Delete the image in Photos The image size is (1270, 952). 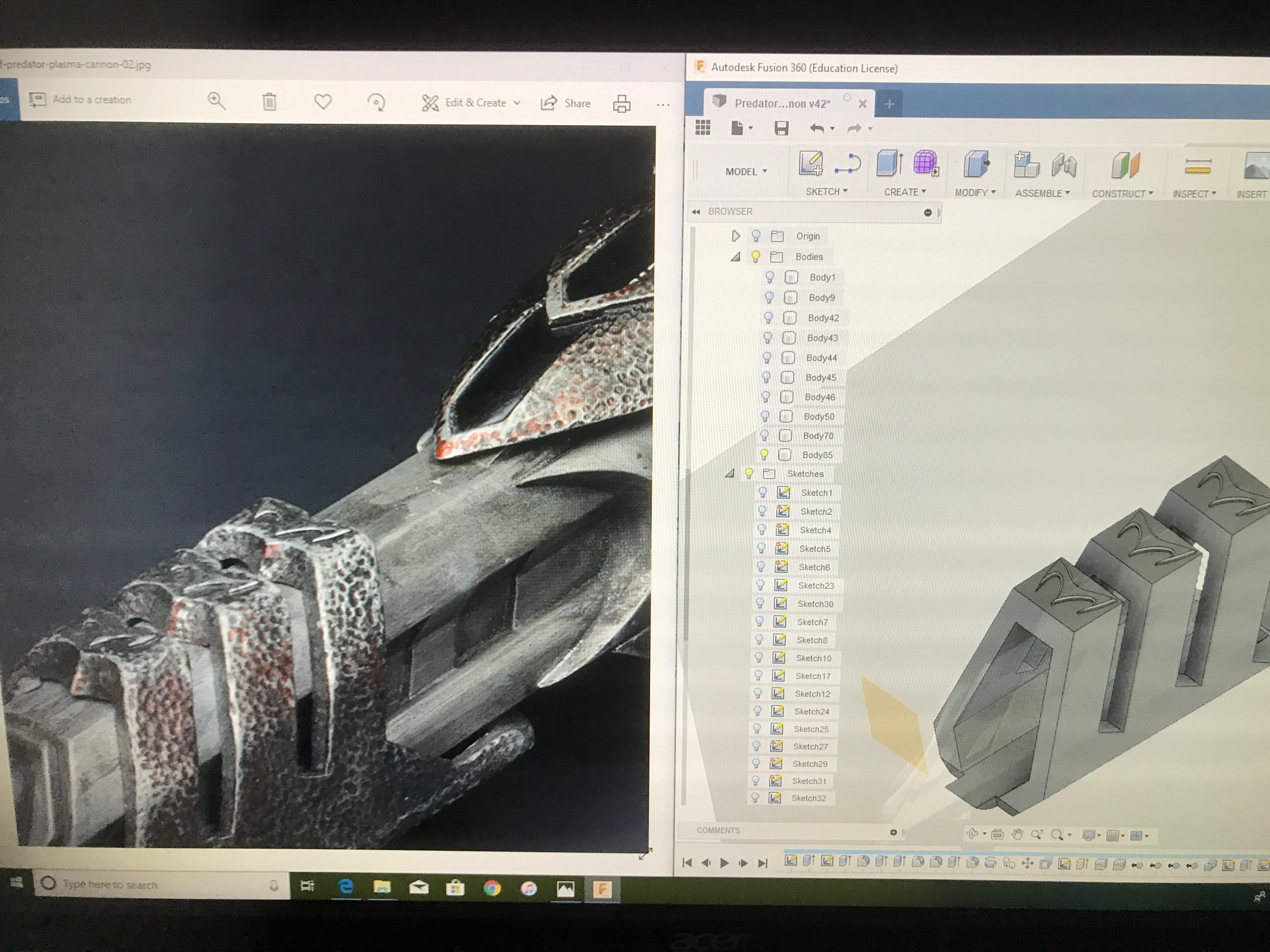pyautogui.click(x=269, y=102)
